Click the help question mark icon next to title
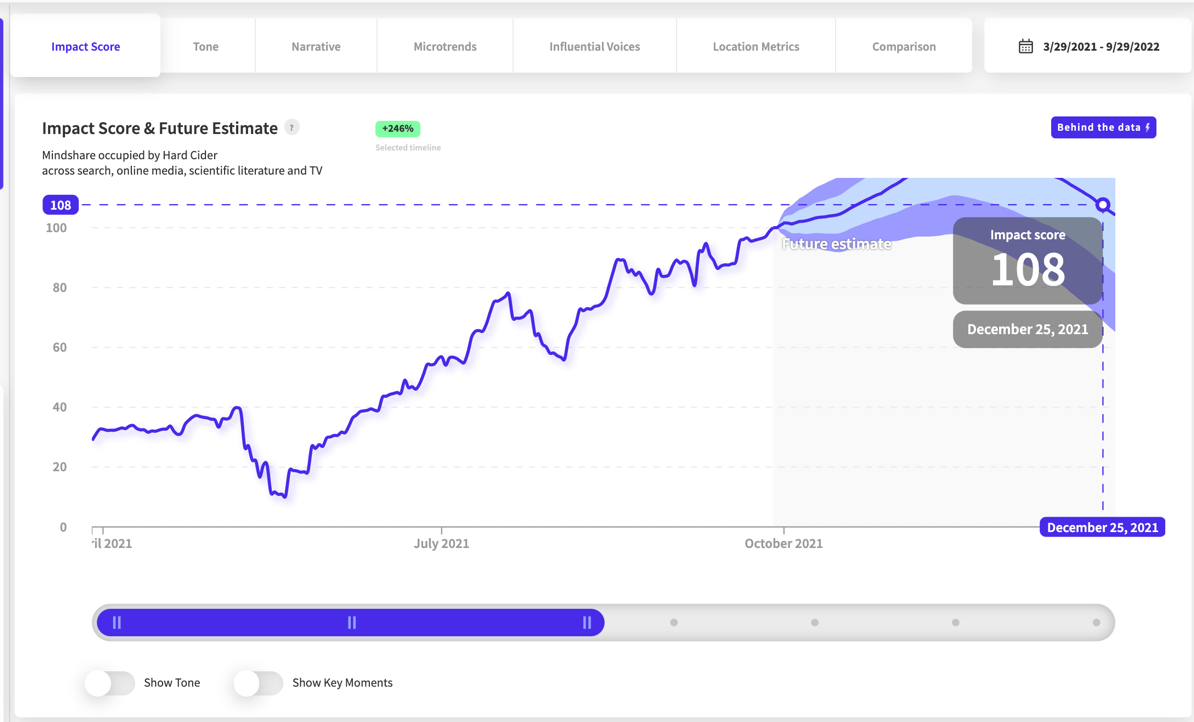 (x=292, y=127)
